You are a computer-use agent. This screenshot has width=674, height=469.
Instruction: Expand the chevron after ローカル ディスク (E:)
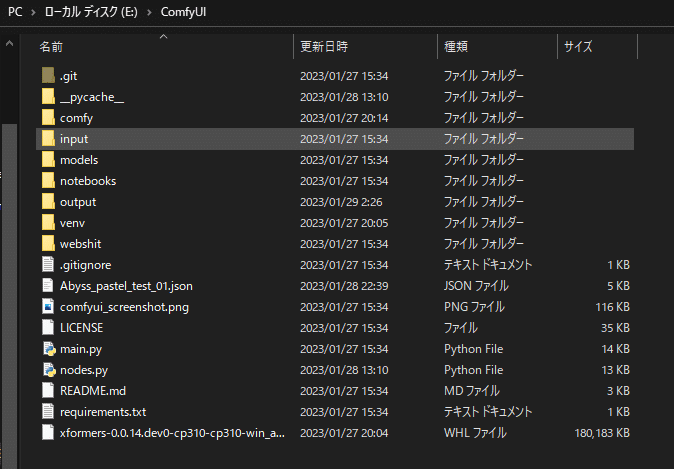(x=149, y=12)
